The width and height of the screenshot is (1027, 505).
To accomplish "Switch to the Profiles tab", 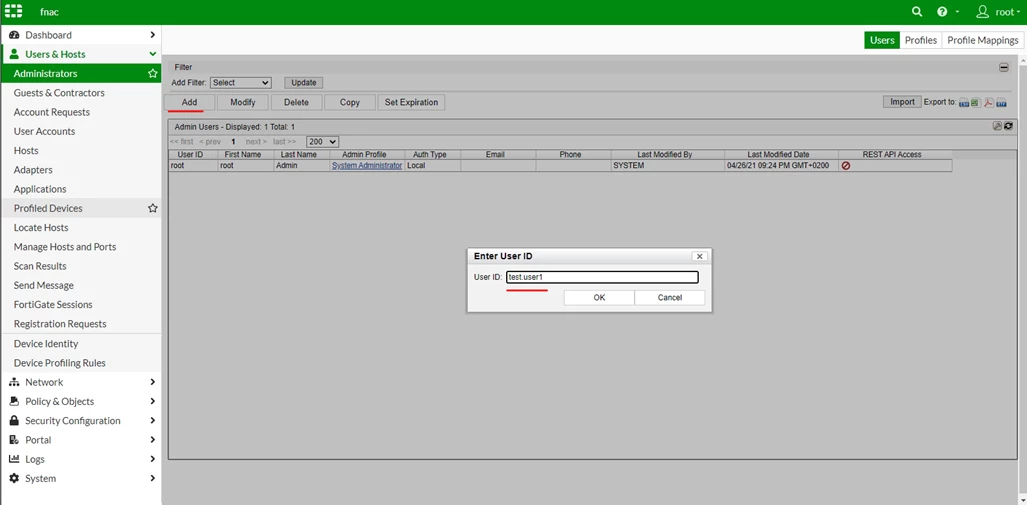I will [920, 40].
